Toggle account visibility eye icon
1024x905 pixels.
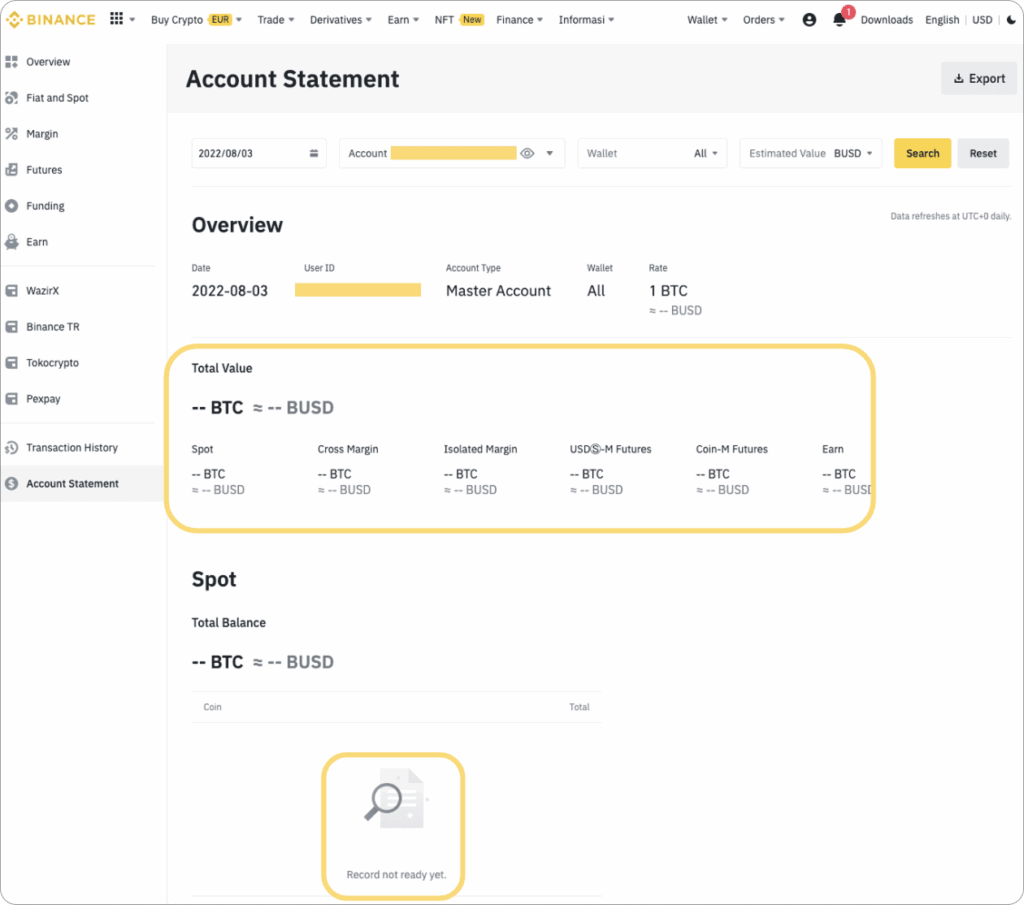(527, 153)
